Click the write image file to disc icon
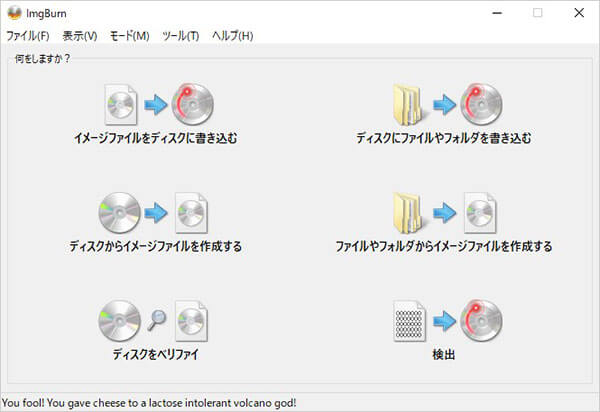The height and width of the screenshot is (412, 600). (159, 104)
